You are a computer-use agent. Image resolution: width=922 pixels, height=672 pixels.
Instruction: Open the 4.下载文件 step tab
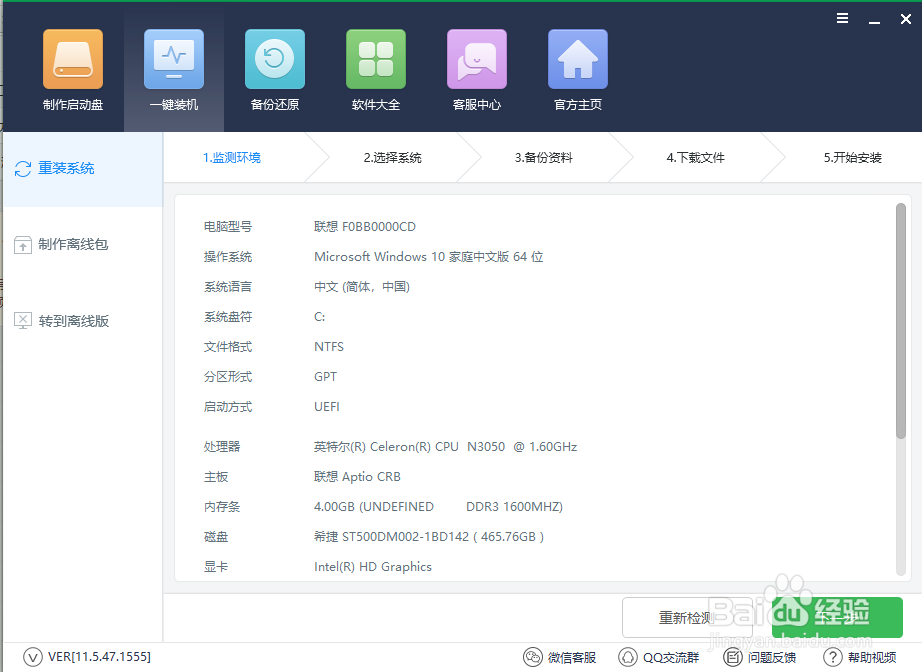tap(695, 157)
